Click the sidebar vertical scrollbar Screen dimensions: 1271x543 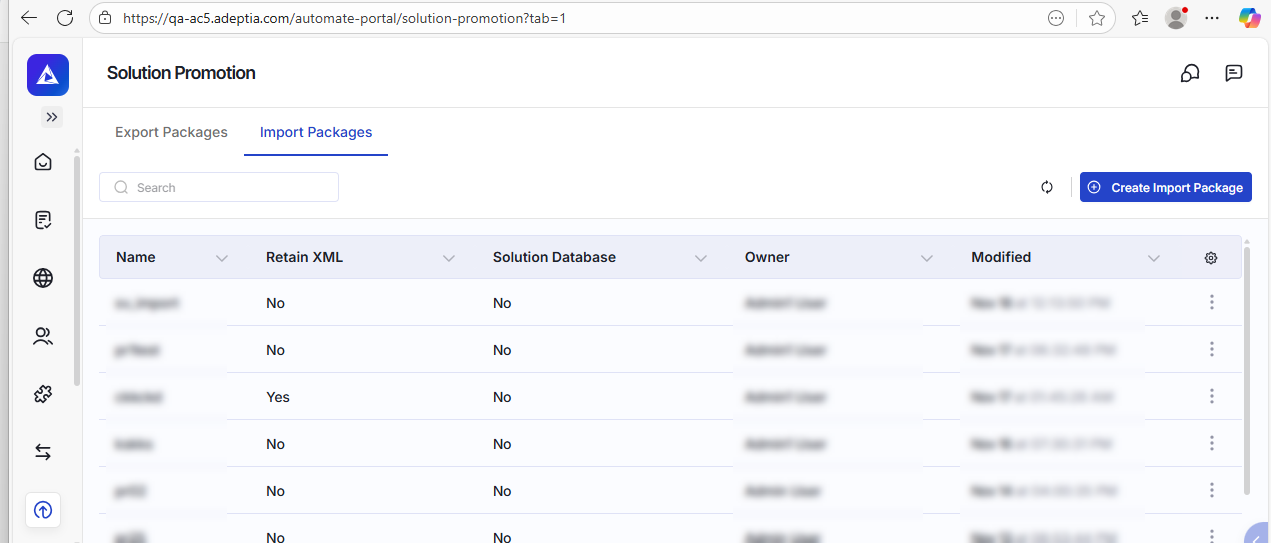[76, 270]
